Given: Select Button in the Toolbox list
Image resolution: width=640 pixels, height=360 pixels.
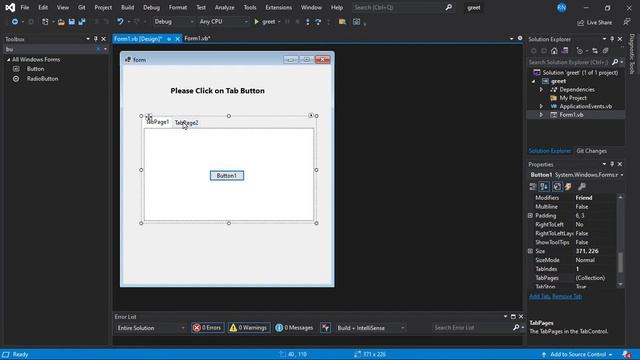Looking at the screenshot, I should [36, 69].
